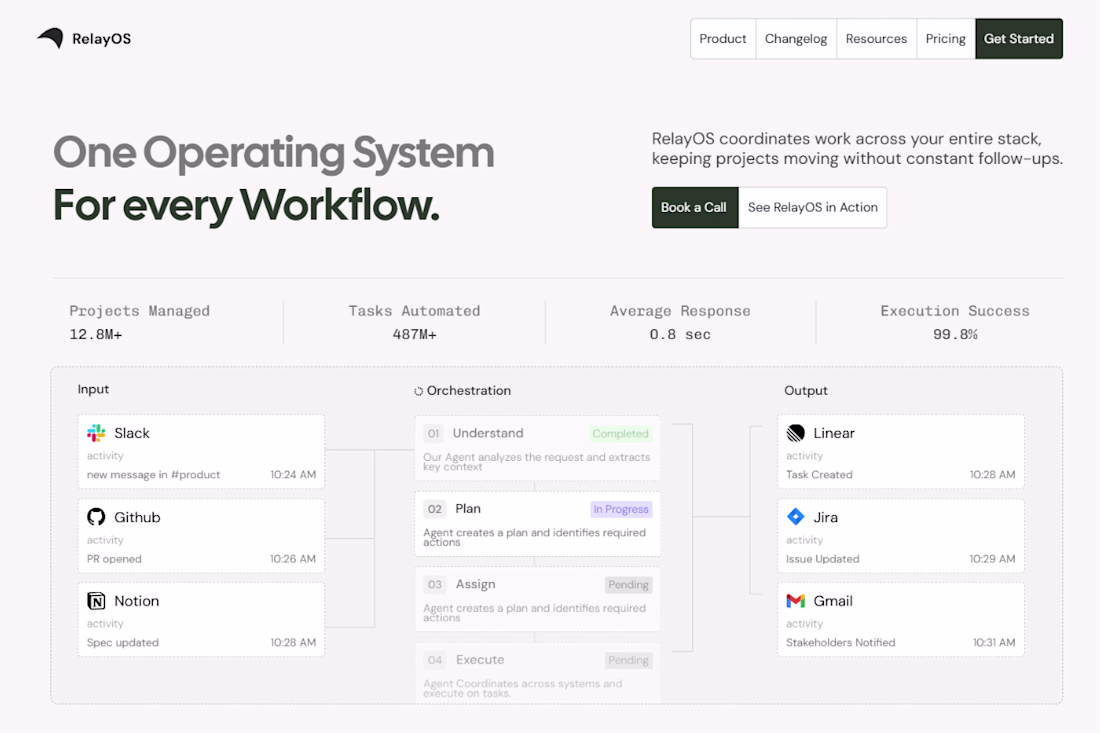Click the Pending badge on Assign step
Image resolution: width=1100 pixels, height=733 pixels.
pyautogui.click(x=629, y=584)
